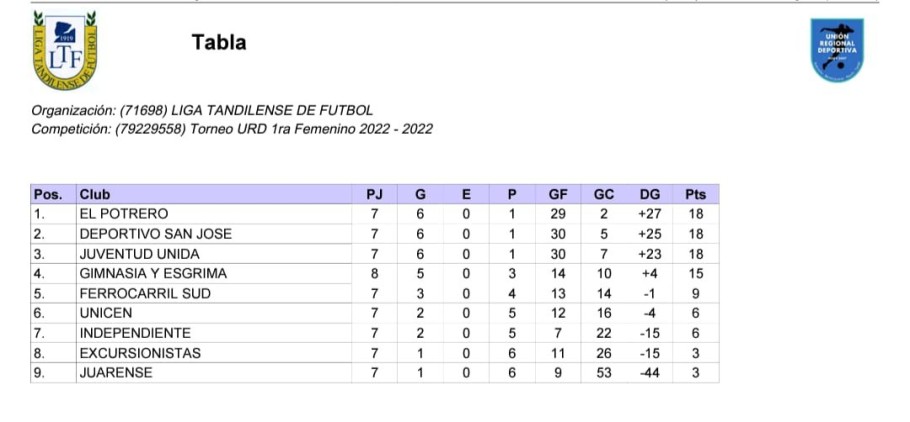Image resolution: width=910 pixels, height=422 pixels.
Task: Click the JUARENSE row name
Action: pyautogui.click(x=115, y=373)
